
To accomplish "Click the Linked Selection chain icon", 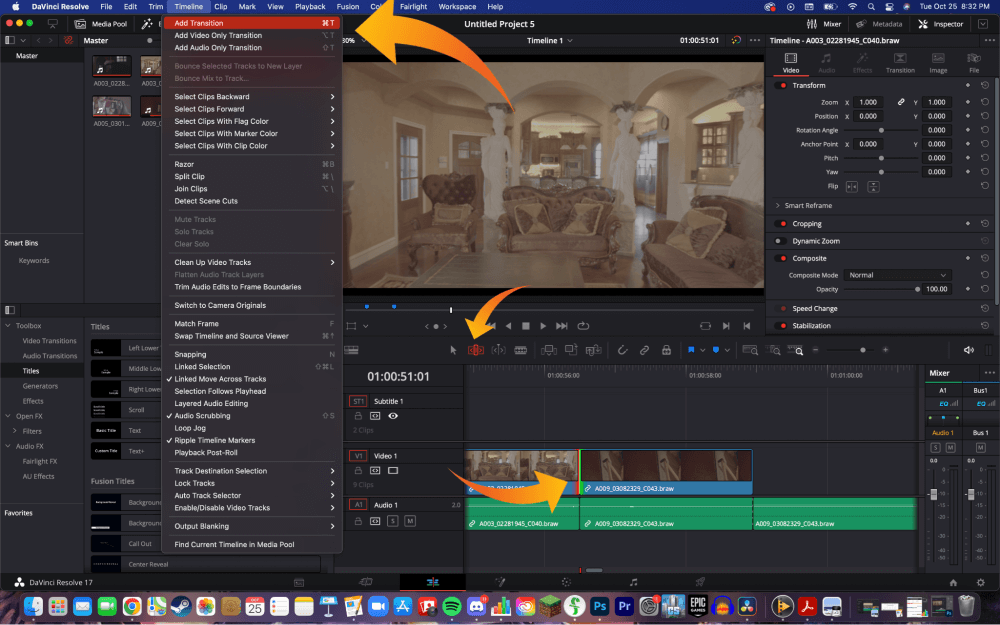I will point(643,349).
